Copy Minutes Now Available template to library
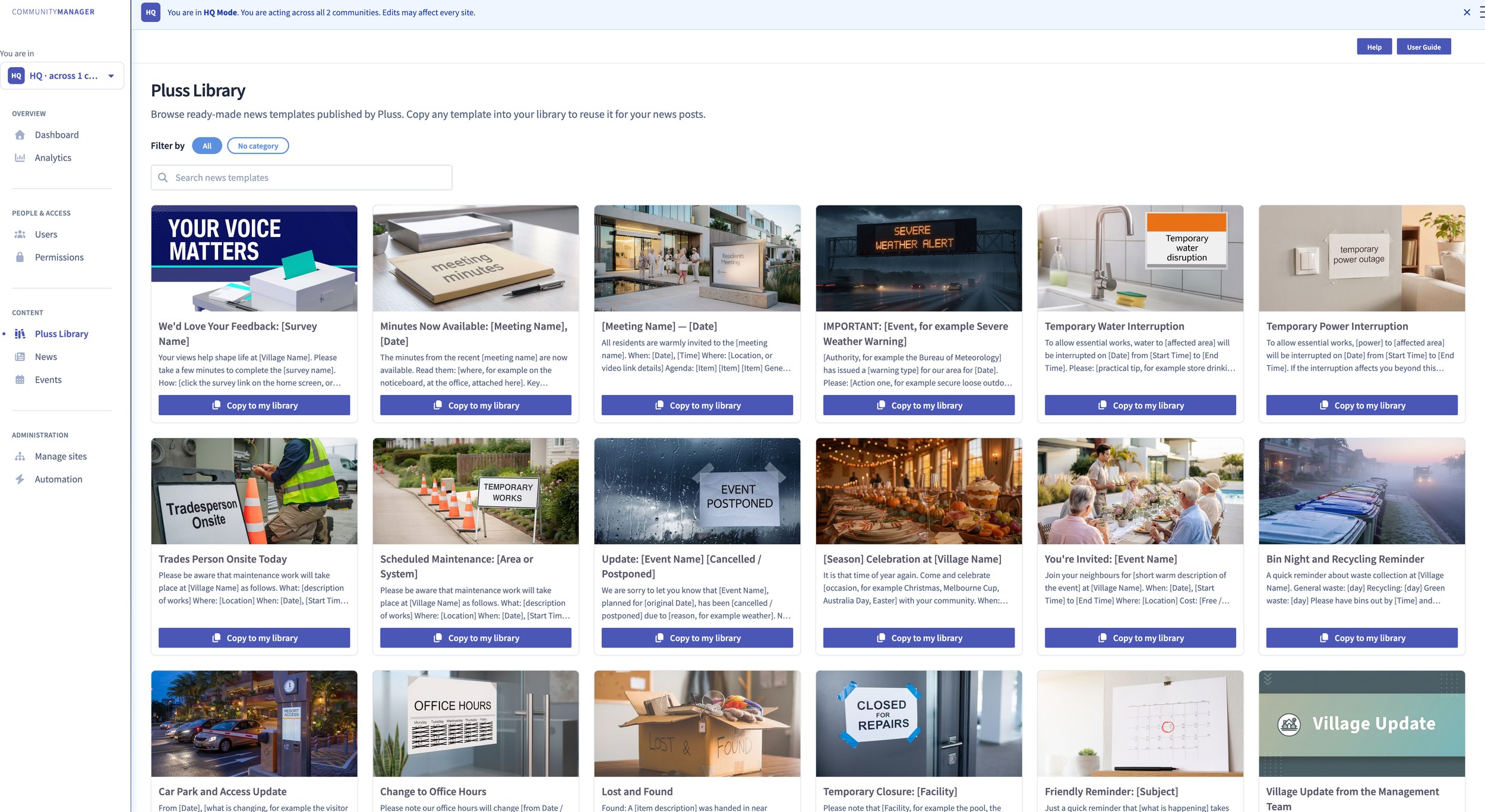The image size is (1485, 812). (x=476, y=405)
